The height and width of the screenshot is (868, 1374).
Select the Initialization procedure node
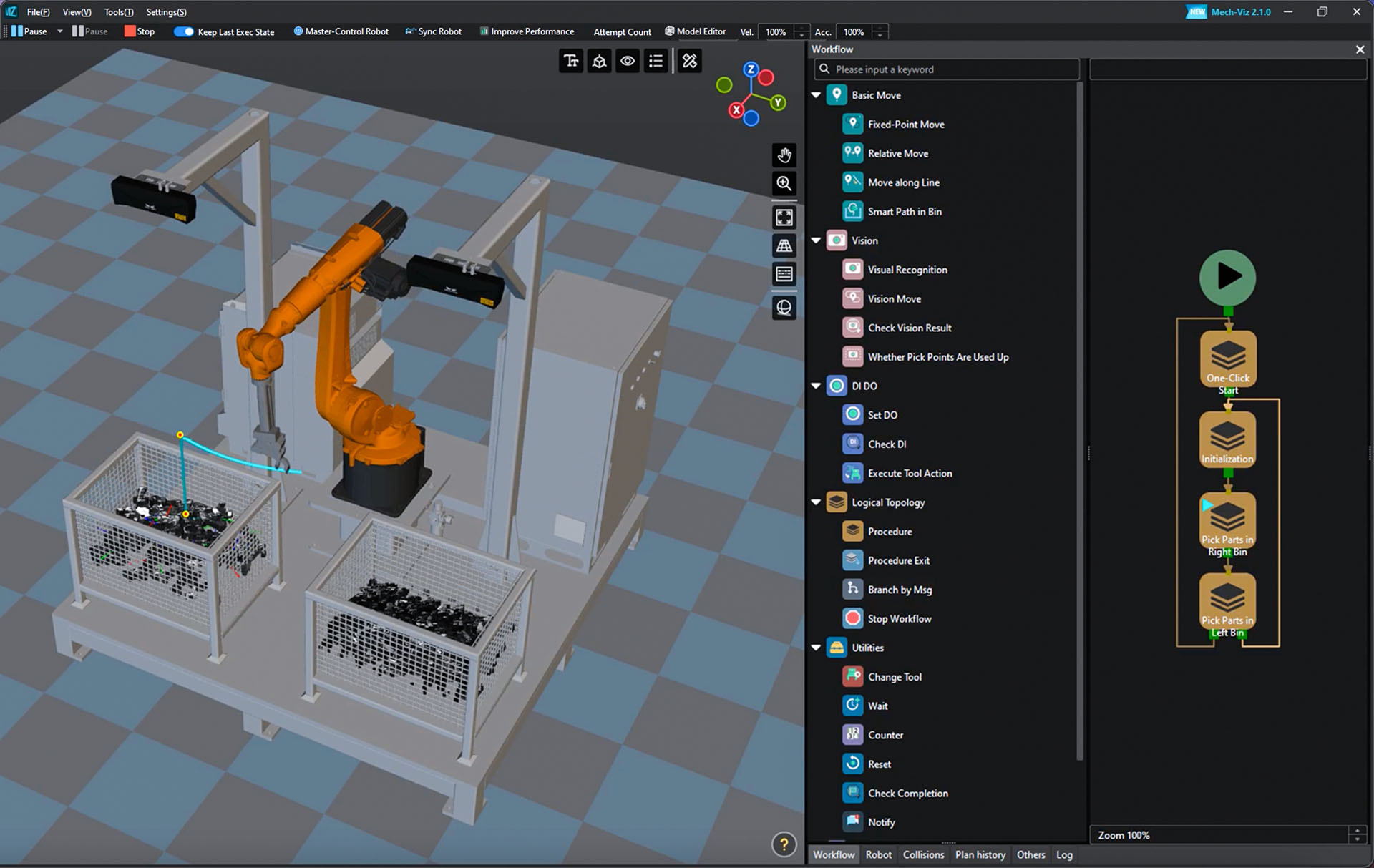[1227, 439]
